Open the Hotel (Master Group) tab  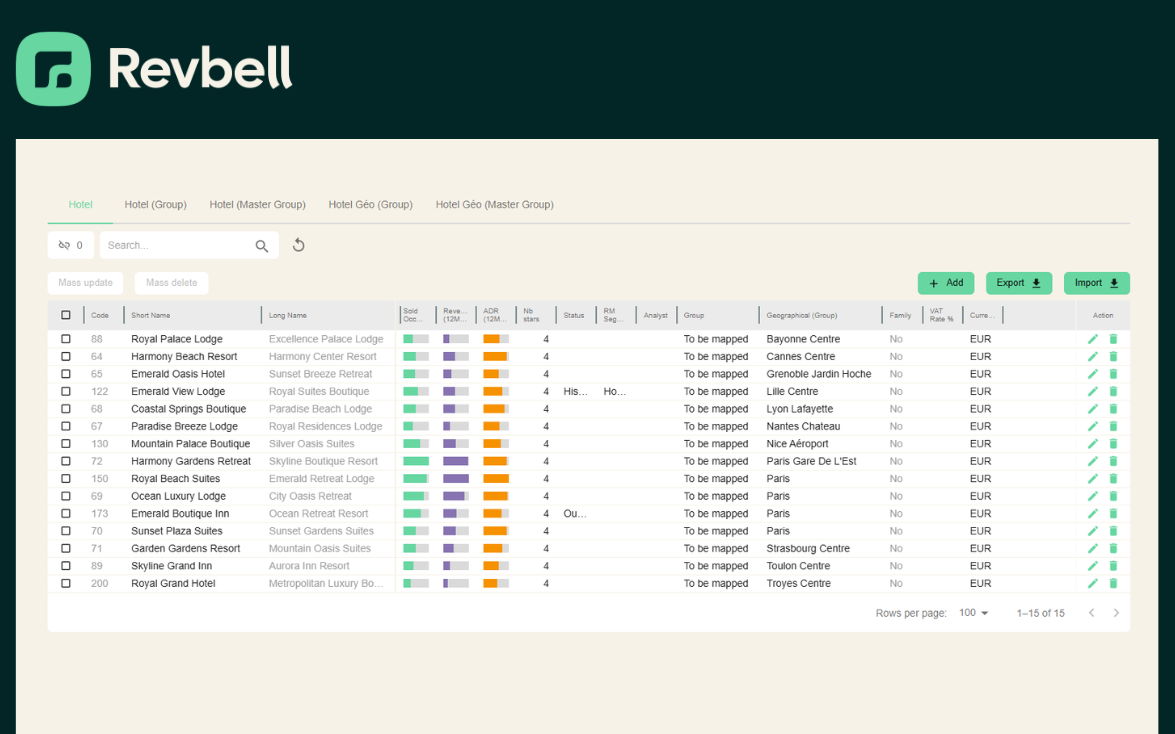[x=257, y=204]
